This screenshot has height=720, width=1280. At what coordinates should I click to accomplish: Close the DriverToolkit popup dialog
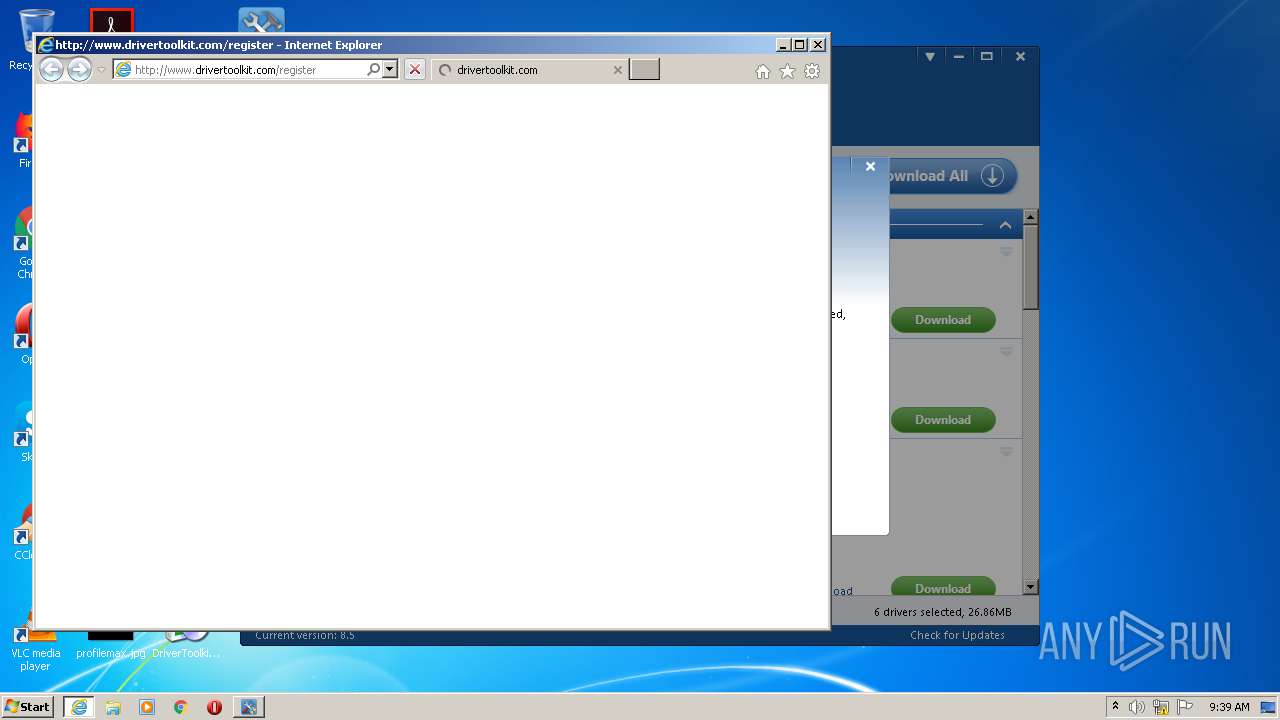point(870,167)
